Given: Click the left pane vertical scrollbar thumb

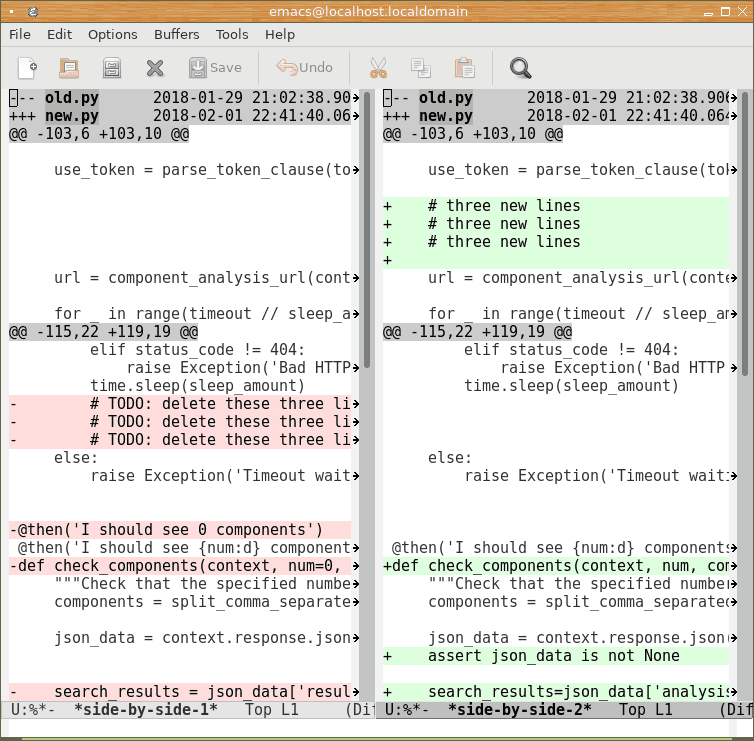Looking at the screenshot, I should click(x=367, y=230).
